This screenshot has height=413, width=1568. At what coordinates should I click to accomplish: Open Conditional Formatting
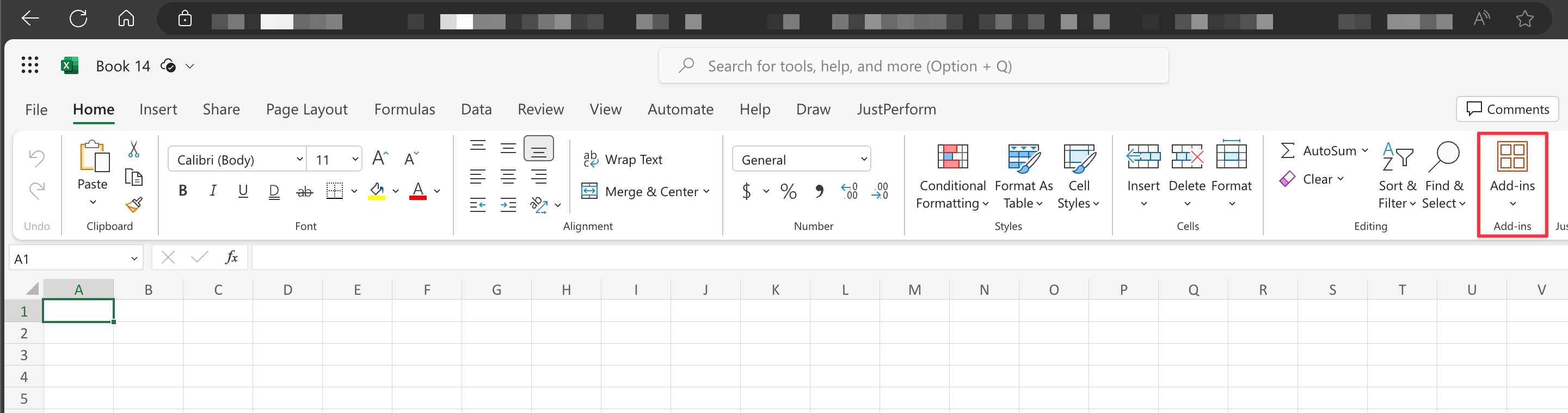tap(952, 177)
